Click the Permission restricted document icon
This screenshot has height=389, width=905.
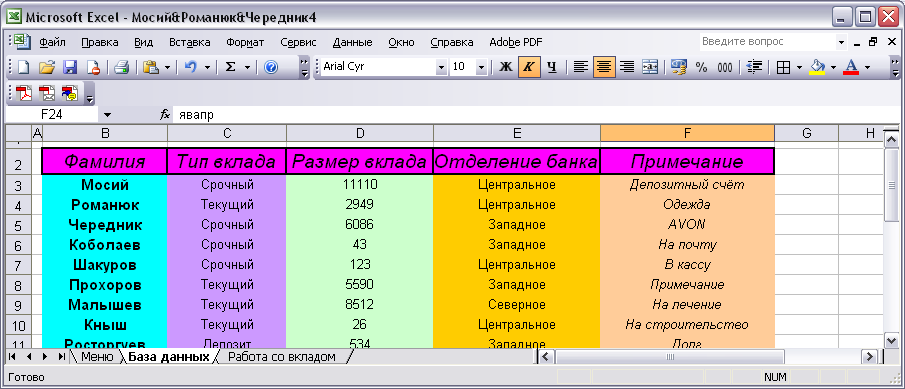[x=93, y=68]
